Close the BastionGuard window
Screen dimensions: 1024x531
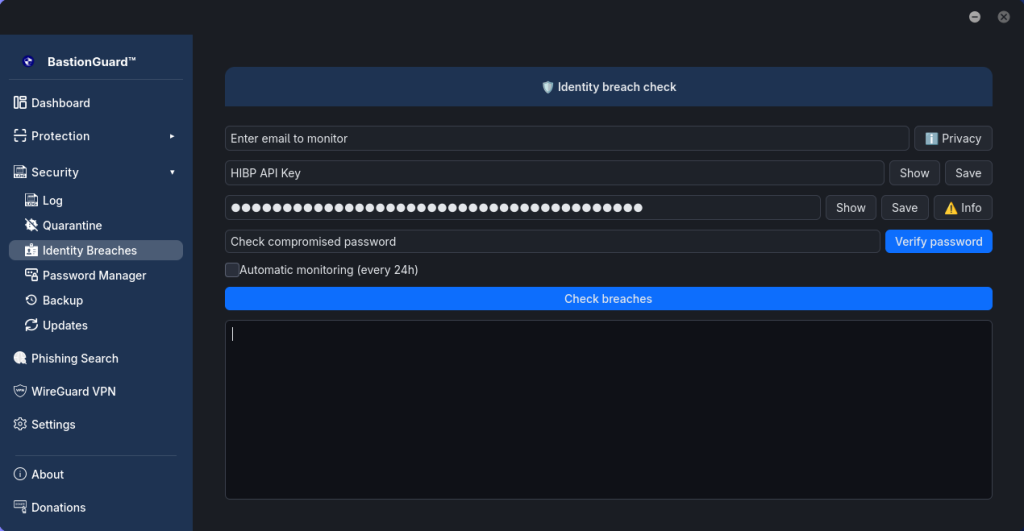1004,17
